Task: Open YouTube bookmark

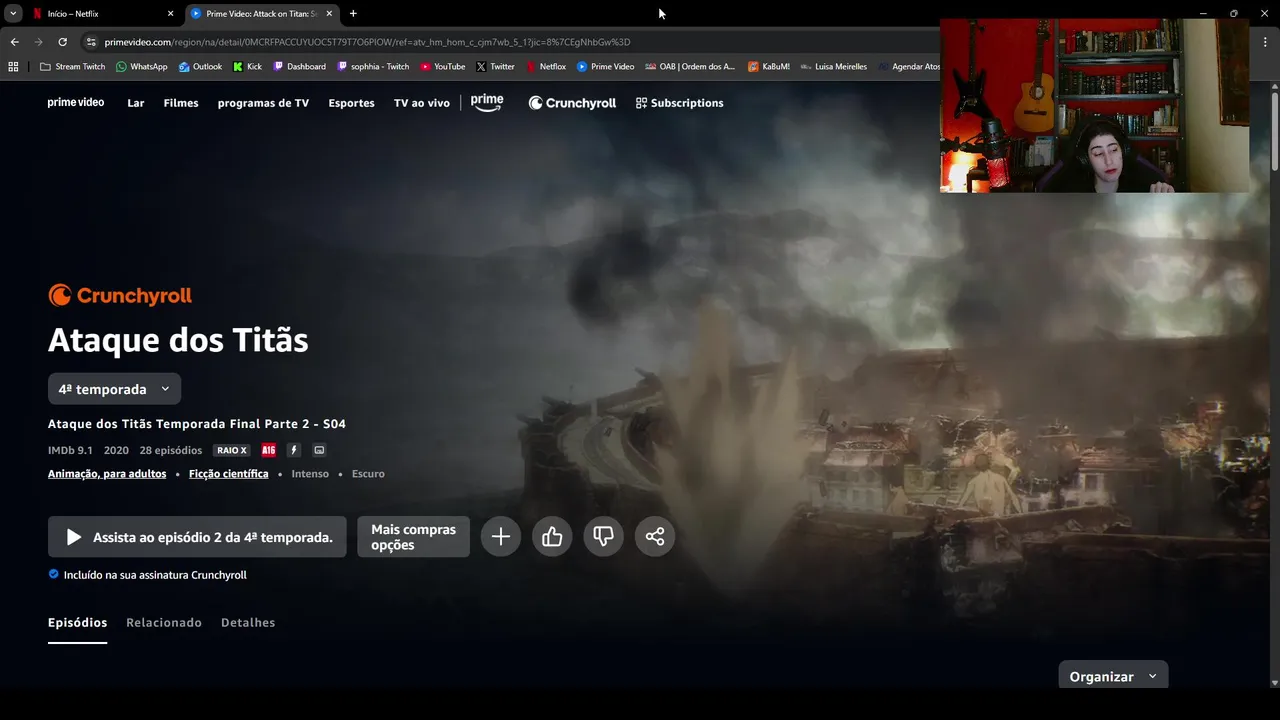Action: click(x=442, y=67)
